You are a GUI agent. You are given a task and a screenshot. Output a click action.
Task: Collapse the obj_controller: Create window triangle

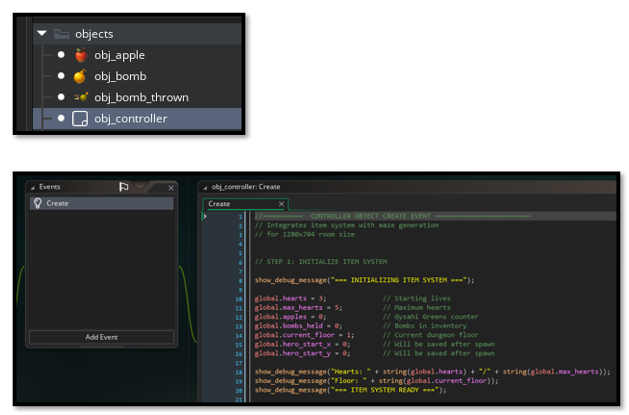pyautogui.click(x=203, y=187)
